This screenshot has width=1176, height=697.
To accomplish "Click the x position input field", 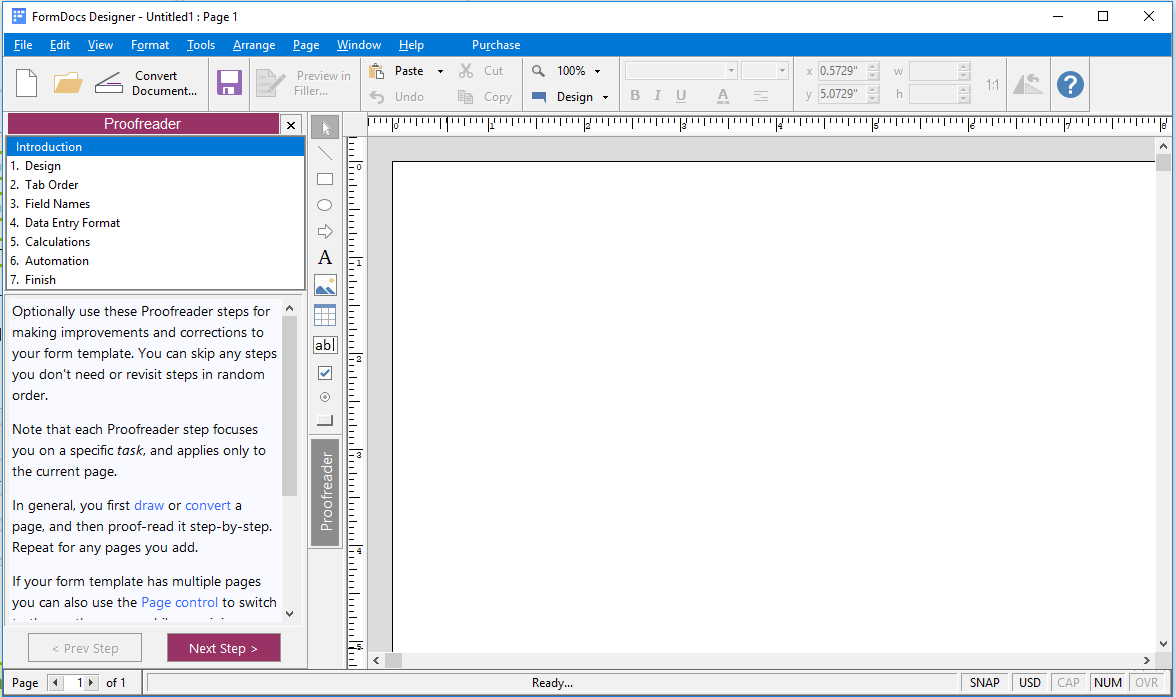I will 842,71.
